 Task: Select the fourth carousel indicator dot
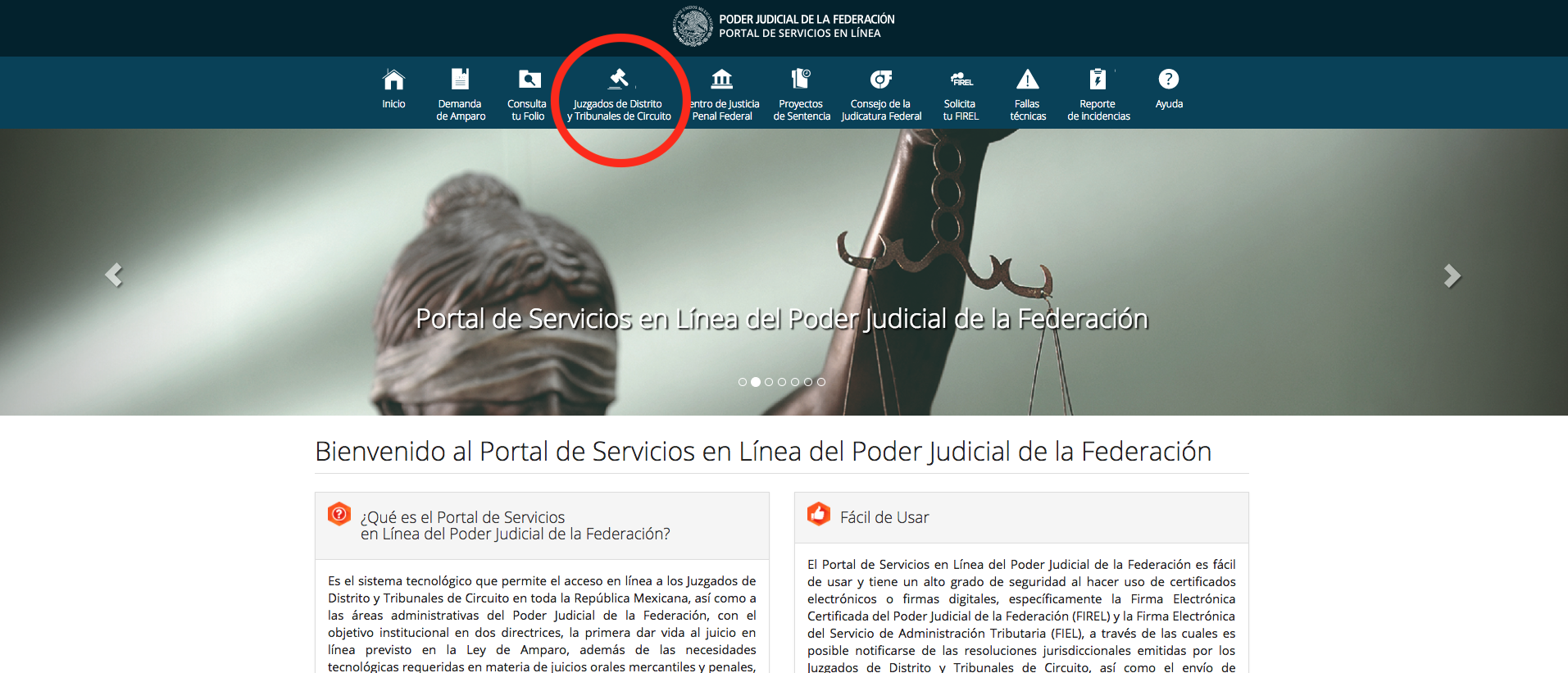coord(782,382)
